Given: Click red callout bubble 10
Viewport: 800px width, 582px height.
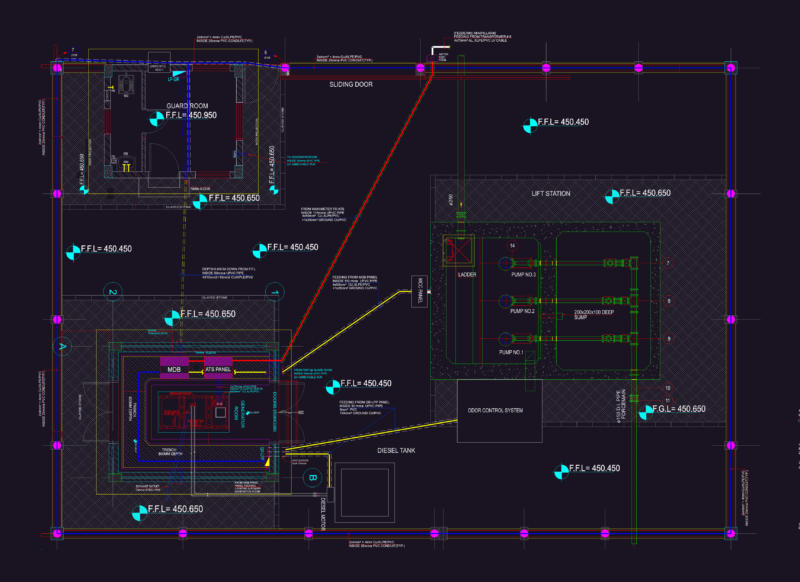Looking at the screenshot, I should tap(667, 388).
